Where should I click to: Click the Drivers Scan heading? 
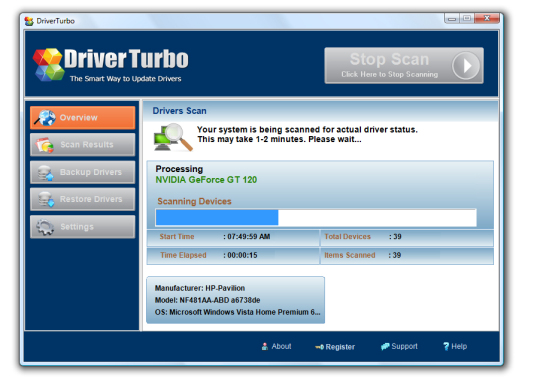click(x=179, y=111)
